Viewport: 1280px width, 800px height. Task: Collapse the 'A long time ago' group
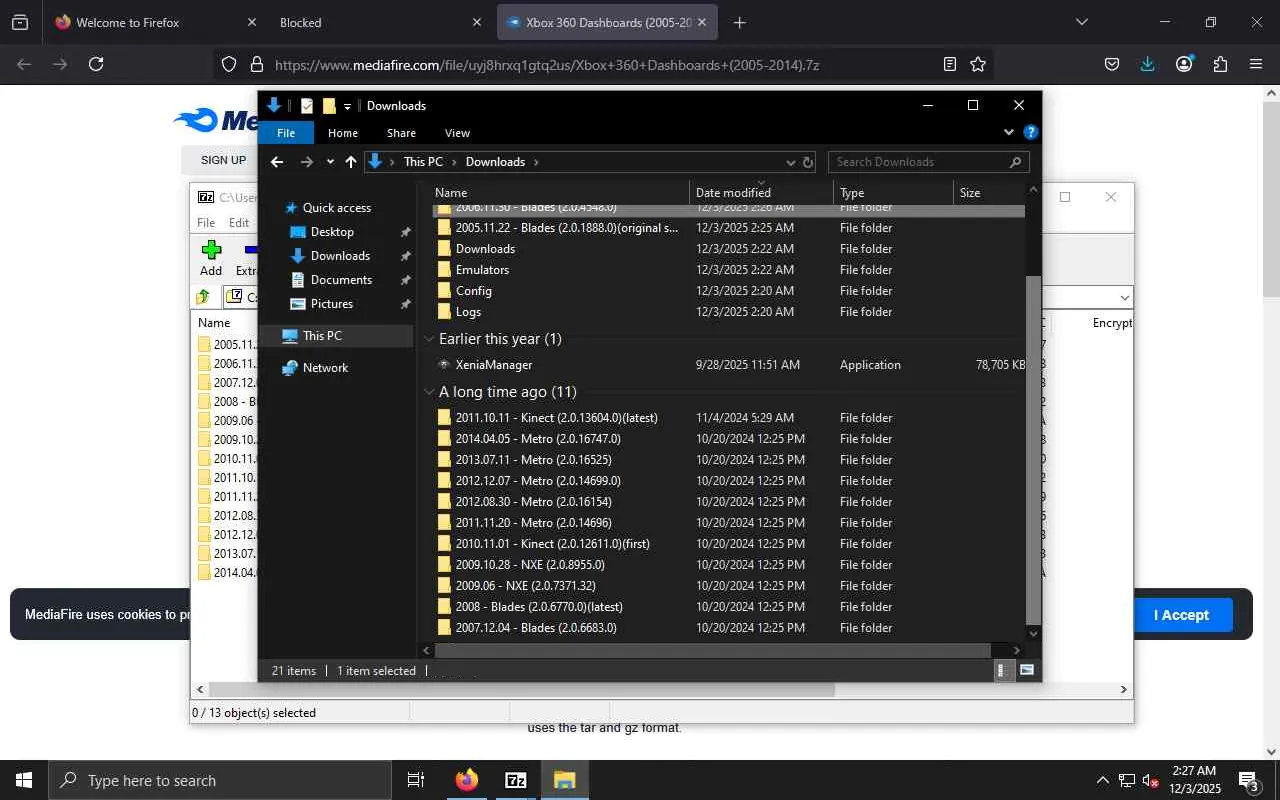[429, 392]
